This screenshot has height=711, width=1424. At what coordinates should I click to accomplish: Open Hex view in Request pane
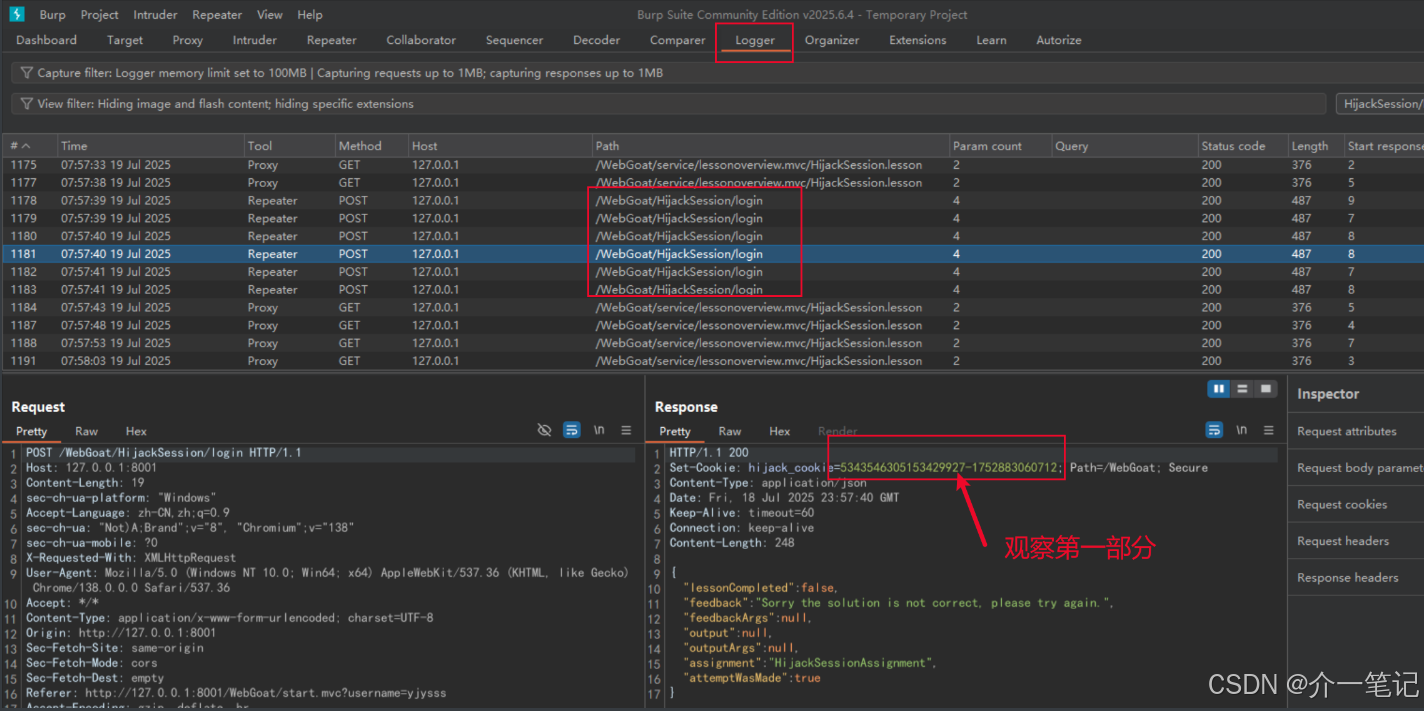136,431
